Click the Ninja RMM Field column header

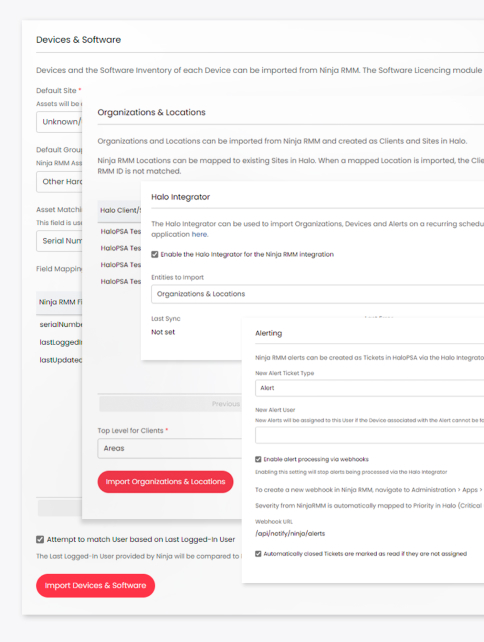(x=60, y=302)
